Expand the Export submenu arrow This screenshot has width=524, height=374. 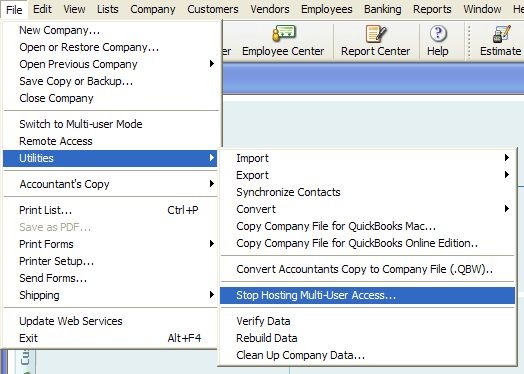507,174
